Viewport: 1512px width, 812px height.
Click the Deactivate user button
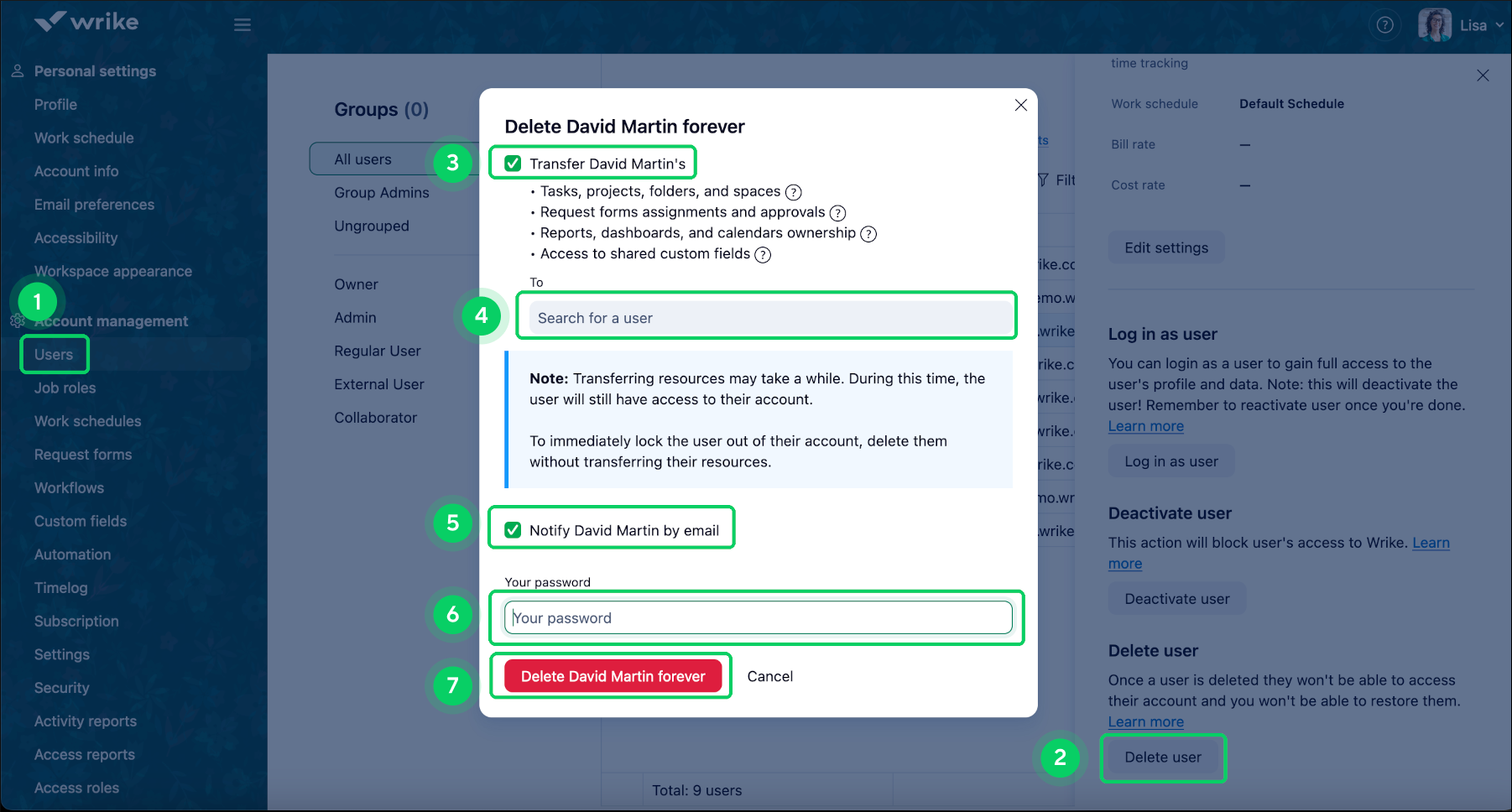1176,598
